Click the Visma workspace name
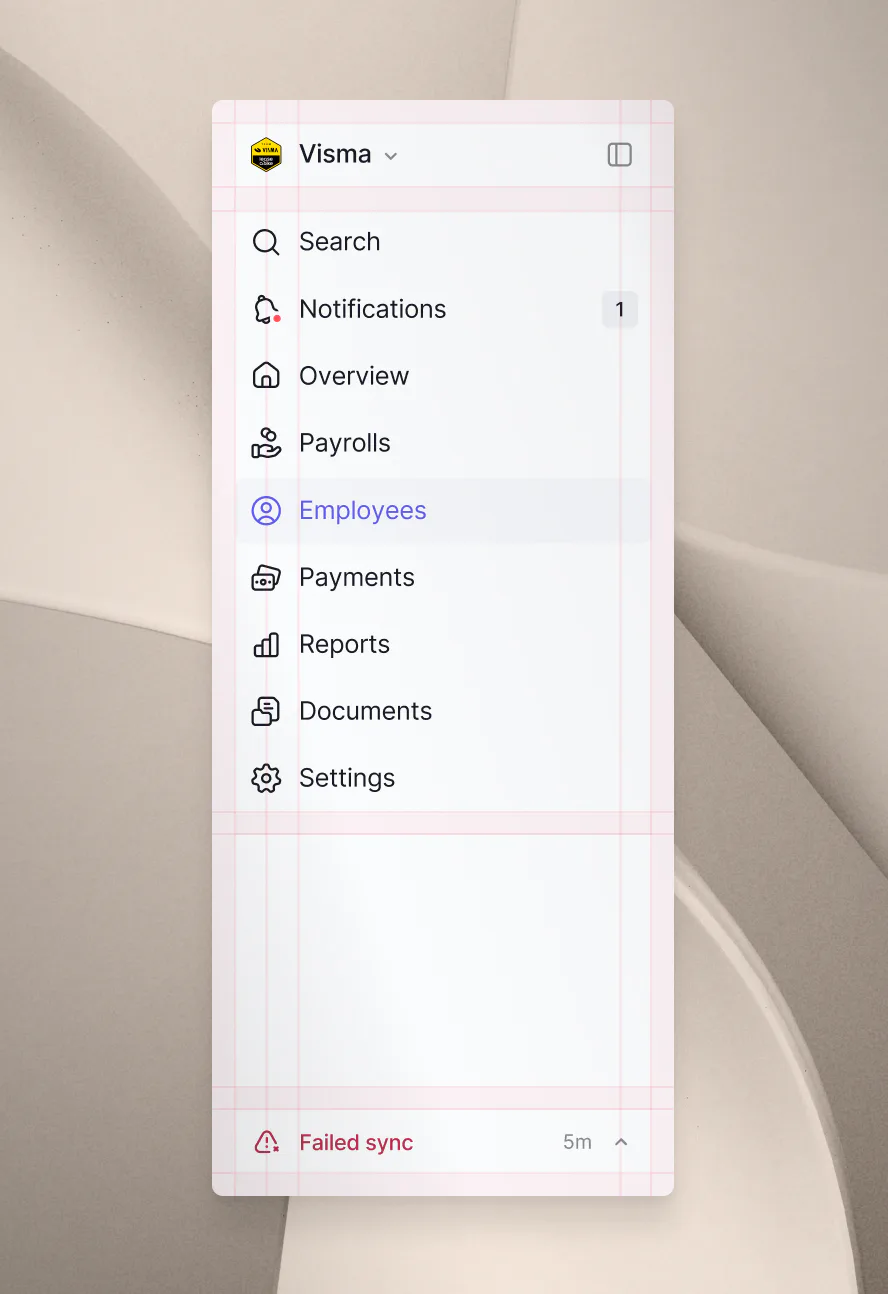888x1294 pixels. coord(335,154)
